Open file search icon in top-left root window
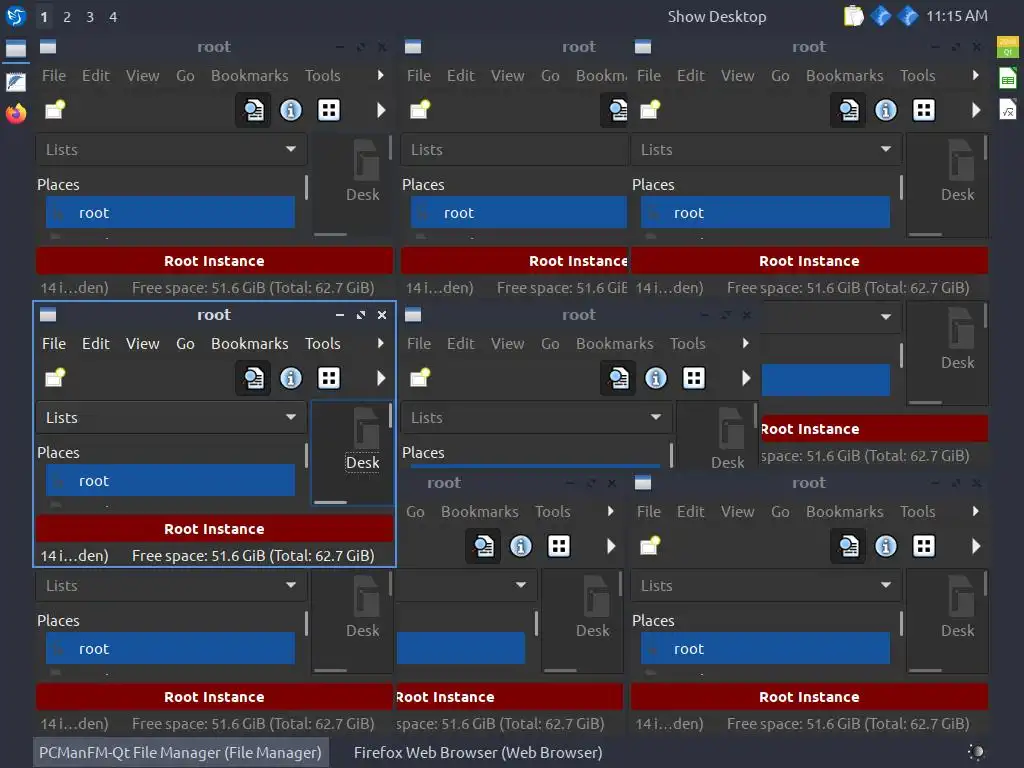The width and height of the screenshot is (1024, 768). coord(253,110)
